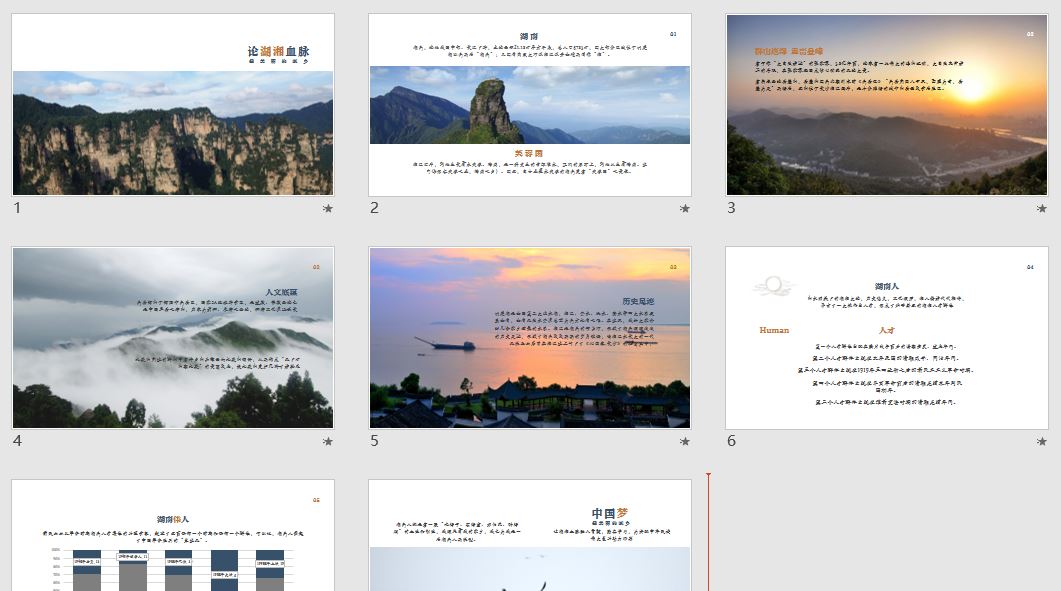Viewport: 1061px width, 591px height.
Task: Open the 湖南 overview slide thumbnail
Action: [530, 104]
